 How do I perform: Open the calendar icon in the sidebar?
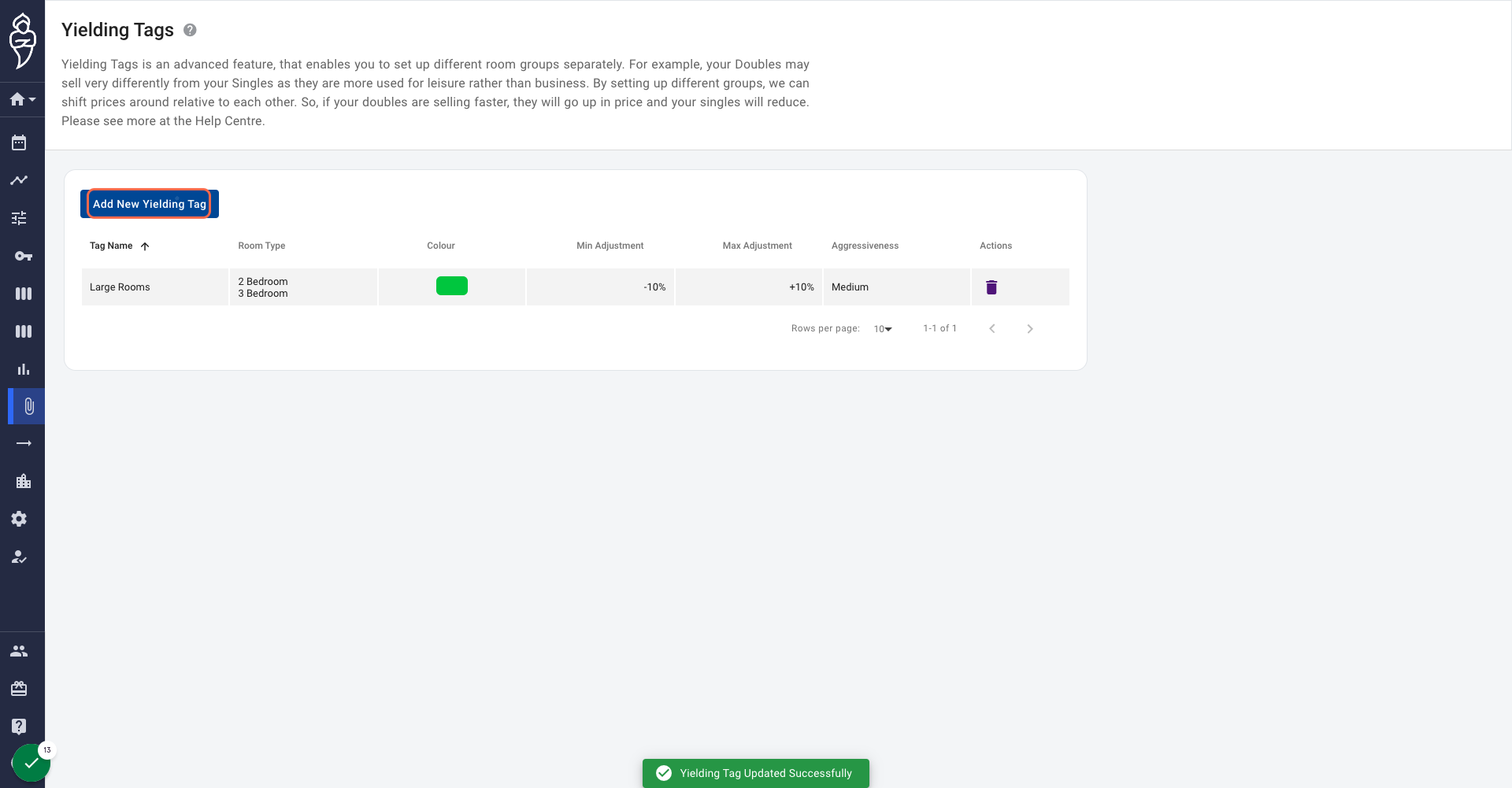click(20, 142)
